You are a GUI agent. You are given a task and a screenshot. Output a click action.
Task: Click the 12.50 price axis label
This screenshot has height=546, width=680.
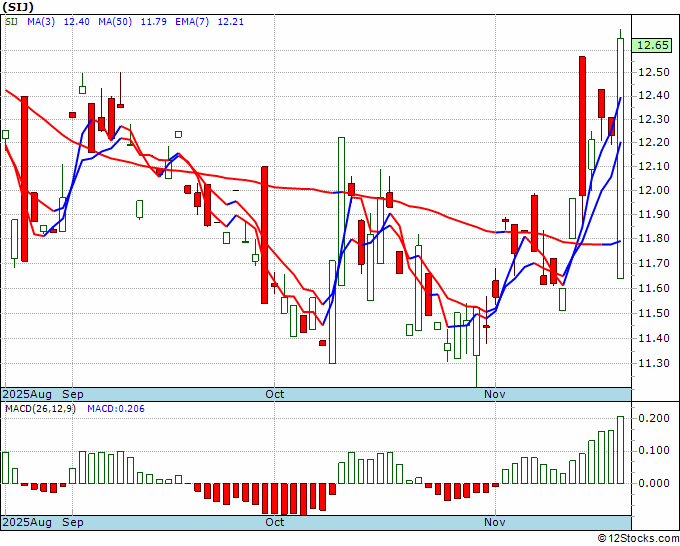tap(654, 72)
